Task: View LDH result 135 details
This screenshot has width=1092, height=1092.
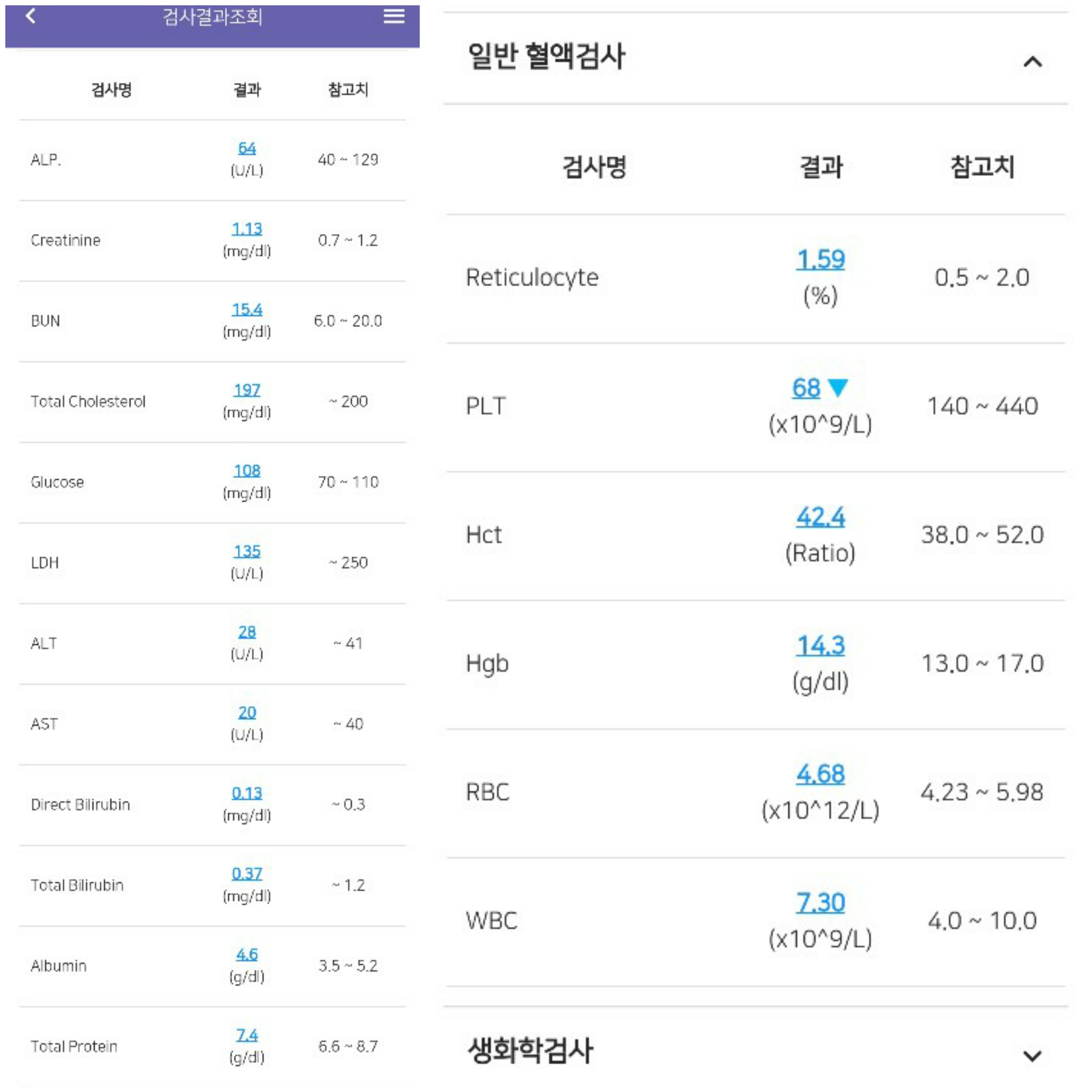Action: tap(247, 552)
